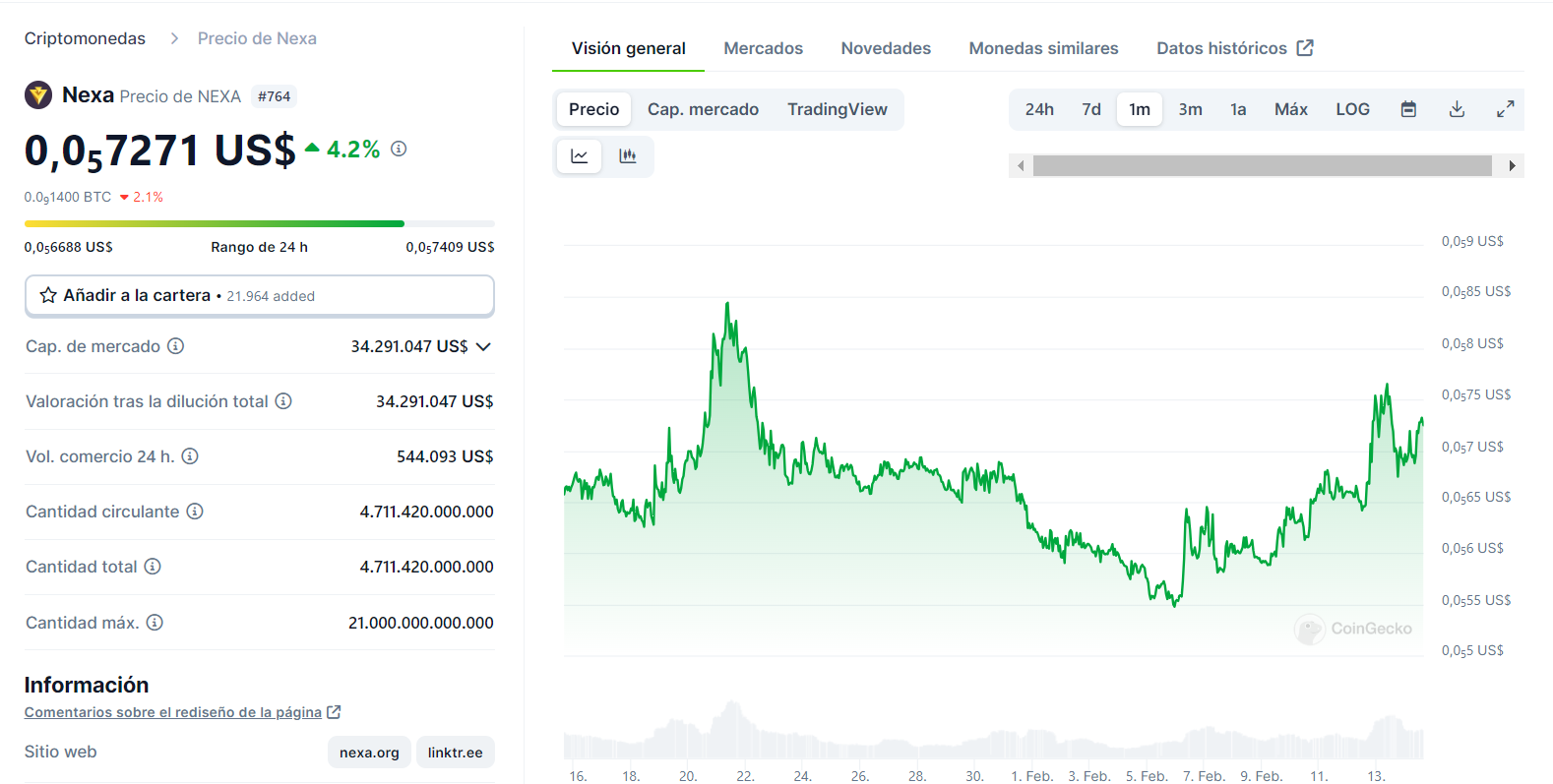The height and width of the screenshot is (784, 1553).
Task: Show info for Cap. de mercado
Action: pyautogui.click(x=175, y=346)
